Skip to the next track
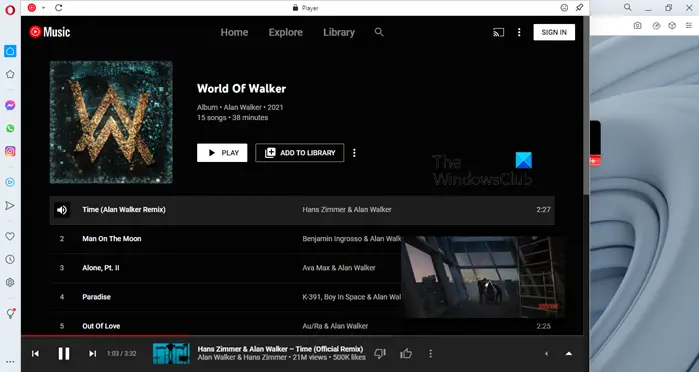The image size is (700, 373). [x=92, y=354]
